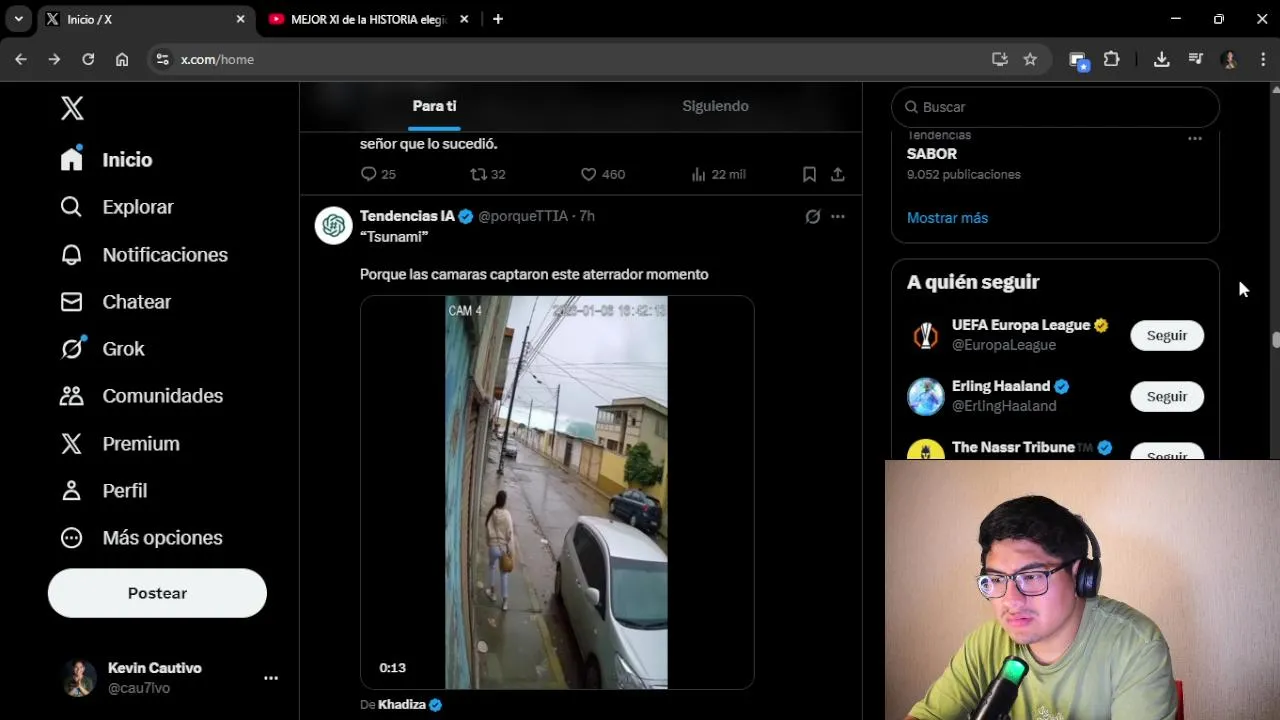
Task: Open Grok in the sidebar
Action: pos(102,349)
